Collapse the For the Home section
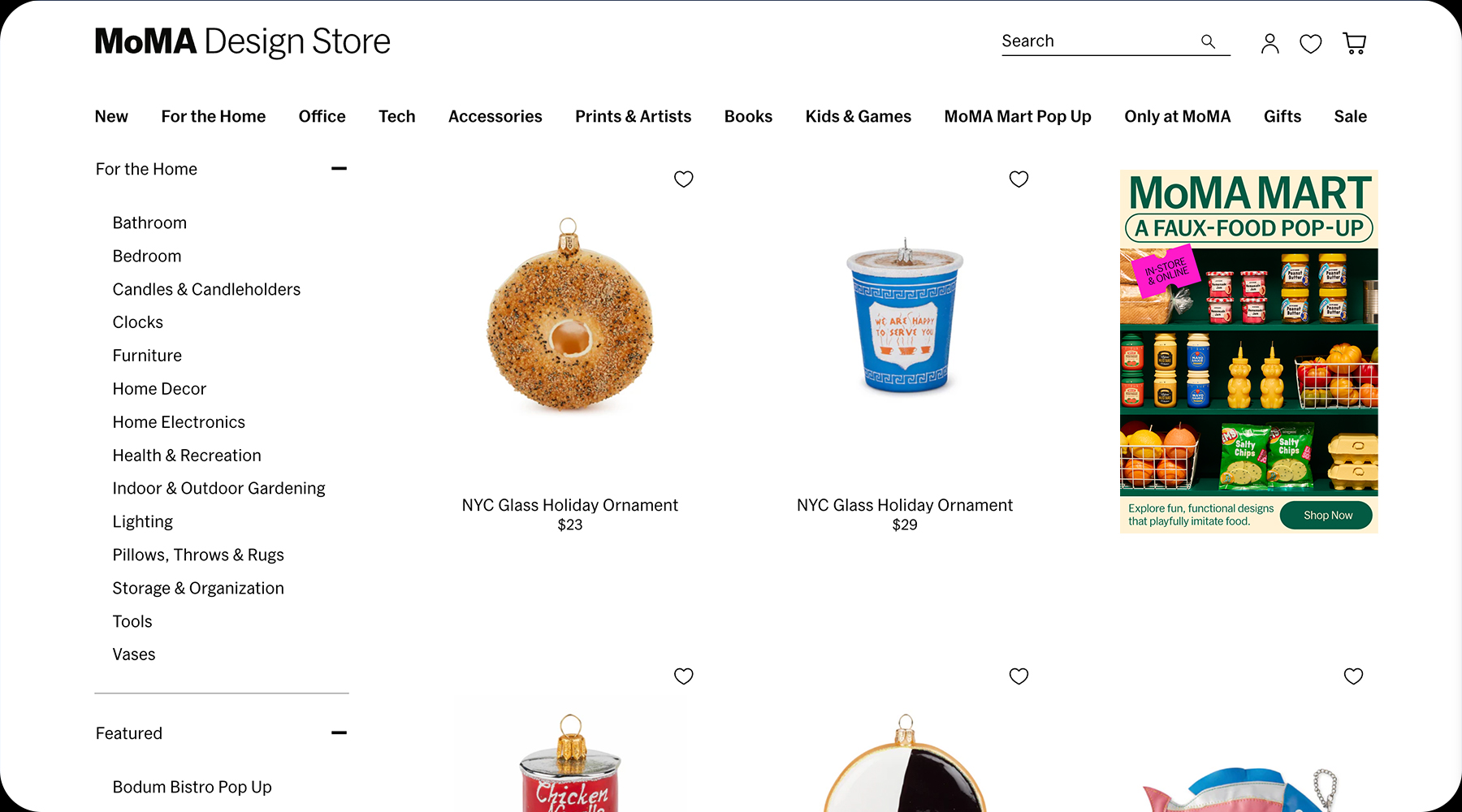 click(x=339, y=169)
